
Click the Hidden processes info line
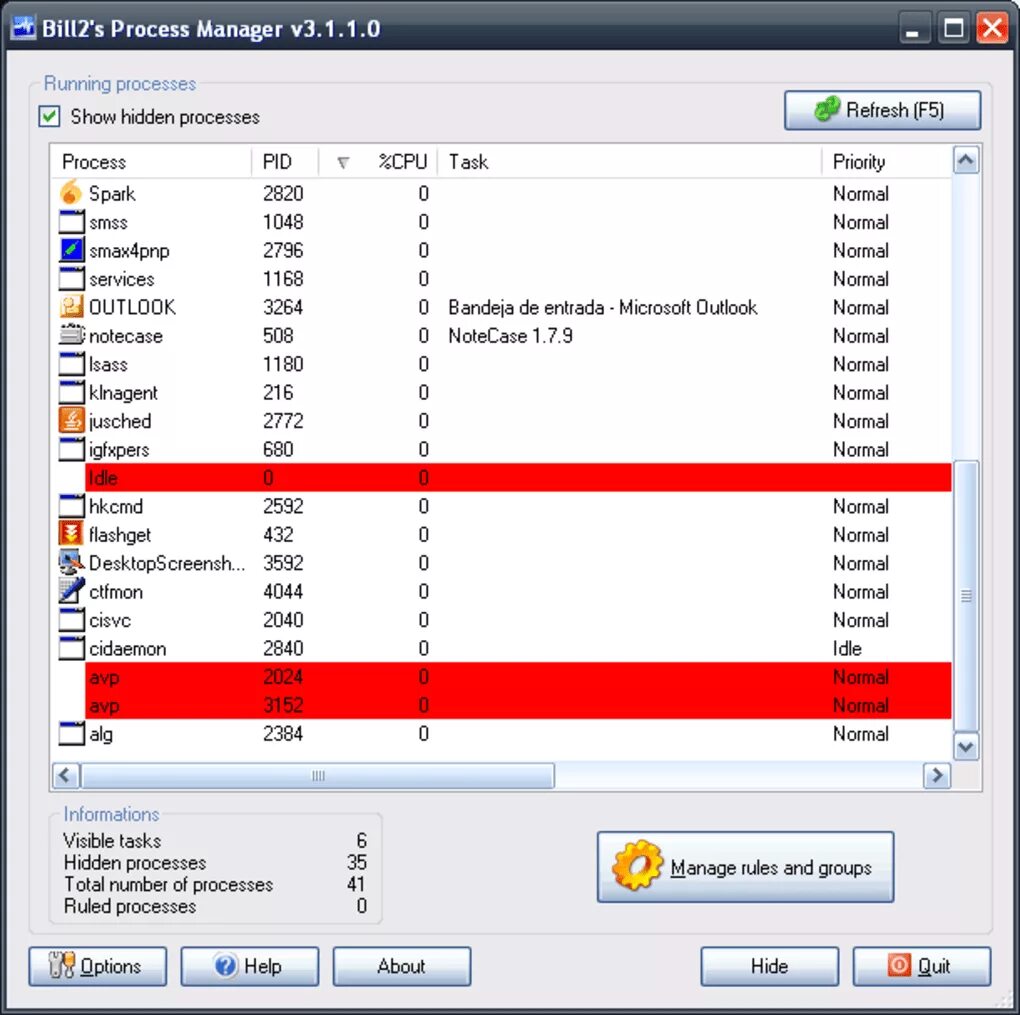tap(215, 863)
